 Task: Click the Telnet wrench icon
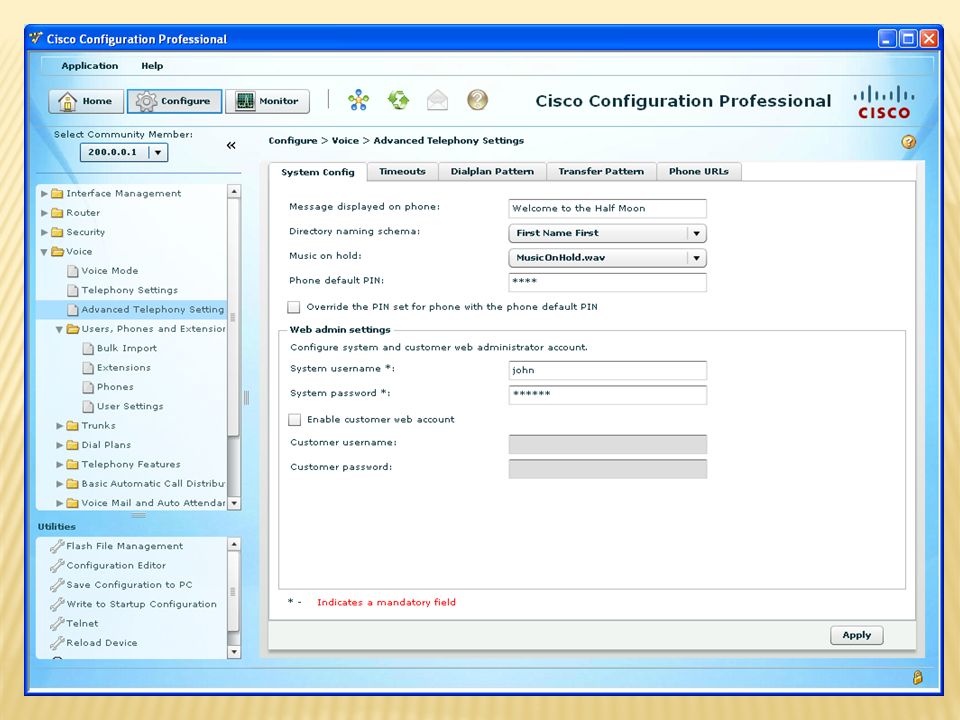(57, 623)
